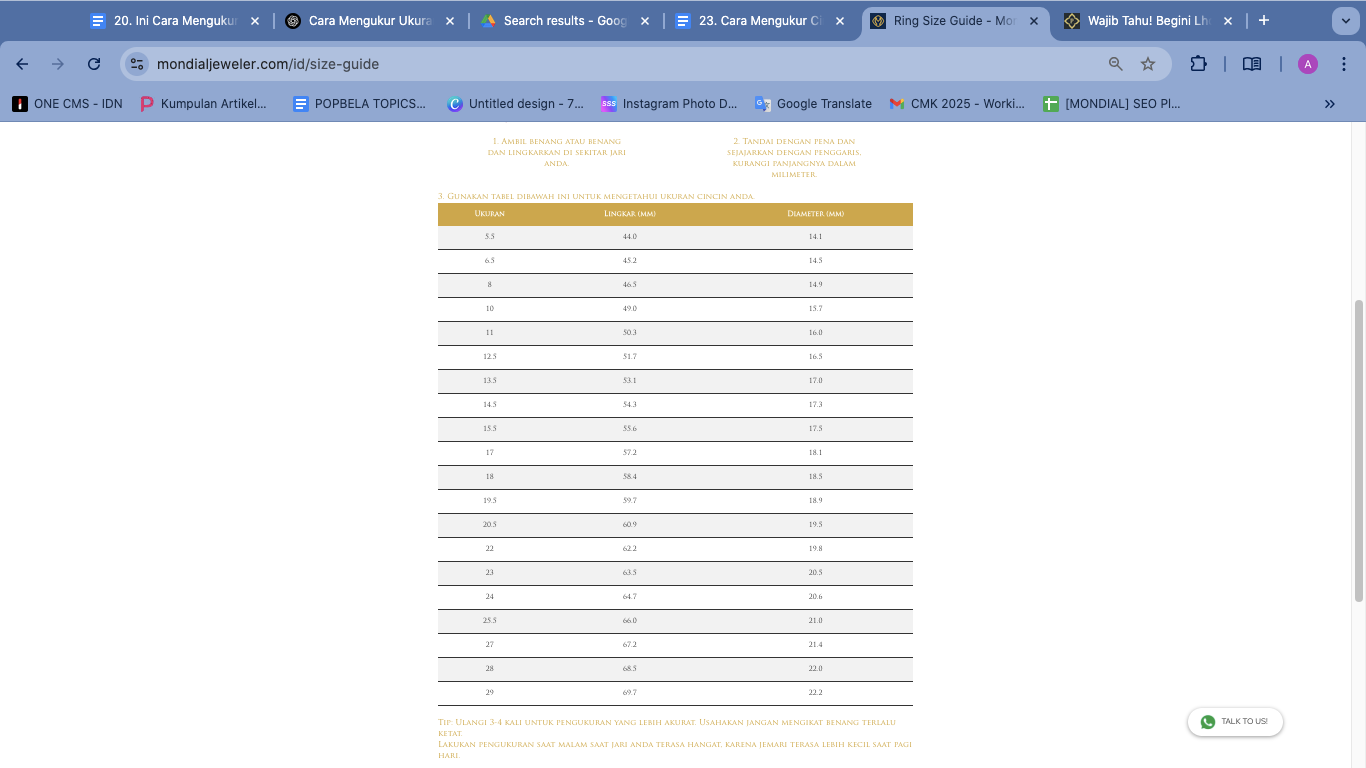This screenshot has width=1366, height=768.
Task: Close the 'Search results - Goog' tab
Action: [645, 21]
